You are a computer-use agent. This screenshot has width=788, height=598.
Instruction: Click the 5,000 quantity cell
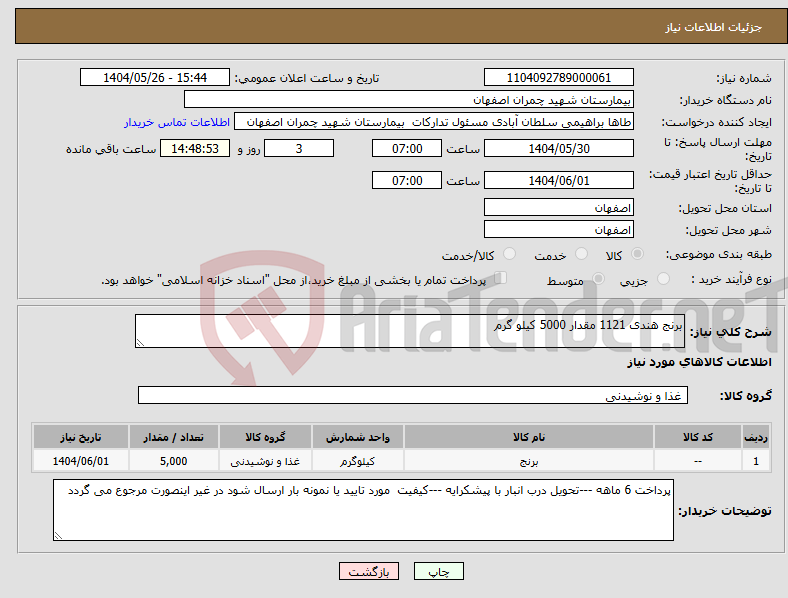173,461
